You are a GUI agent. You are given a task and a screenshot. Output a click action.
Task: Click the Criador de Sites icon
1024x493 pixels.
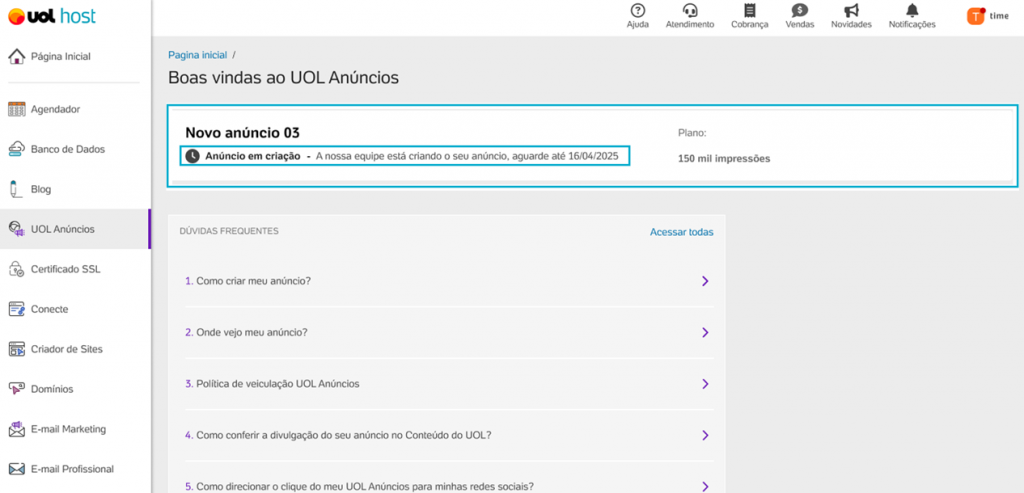(16, 349)
